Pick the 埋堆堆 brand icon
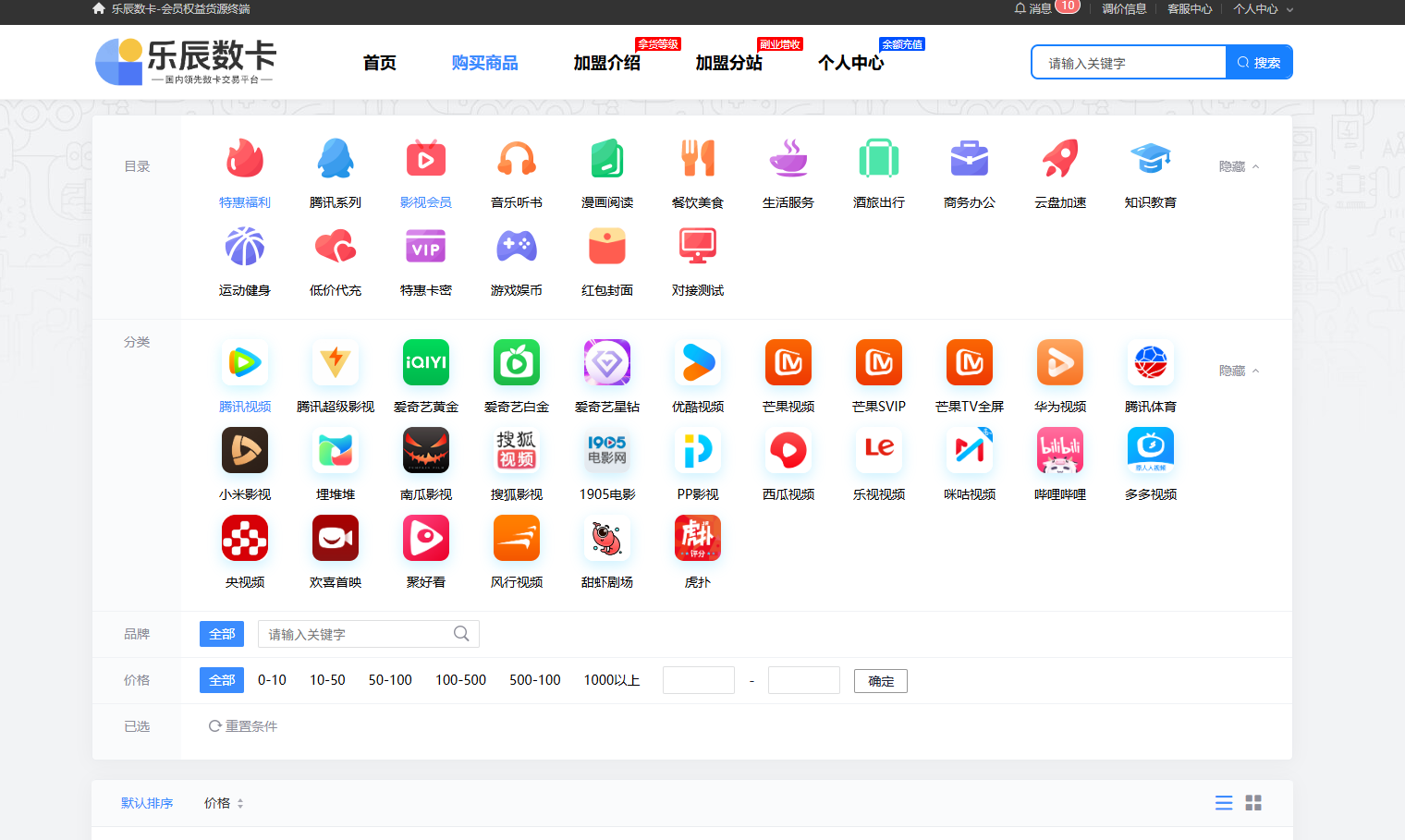The height and width of the screenshot is (840, 1405). 336,451
